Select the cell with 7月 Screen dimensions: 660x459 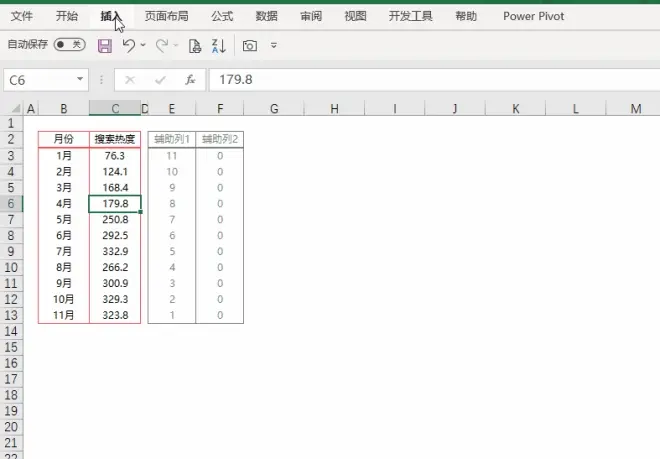click(64, 251)
